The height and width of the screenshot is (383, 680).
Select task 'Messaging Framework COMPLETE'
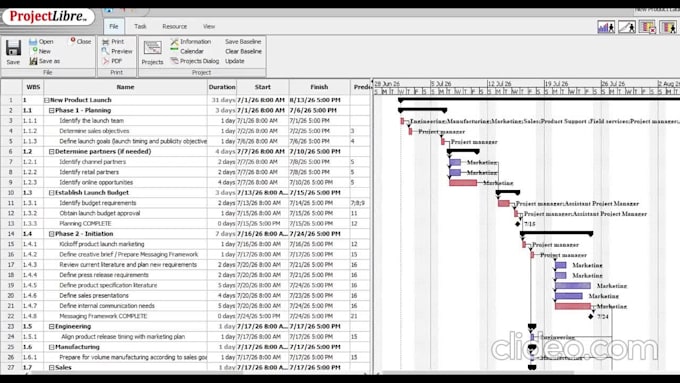point(103,316)
